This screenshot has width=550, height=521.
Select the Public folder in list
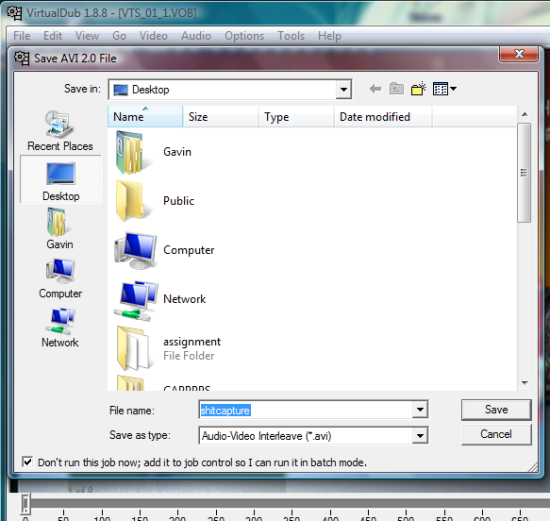pyautogui.click(x=155, y=201)
